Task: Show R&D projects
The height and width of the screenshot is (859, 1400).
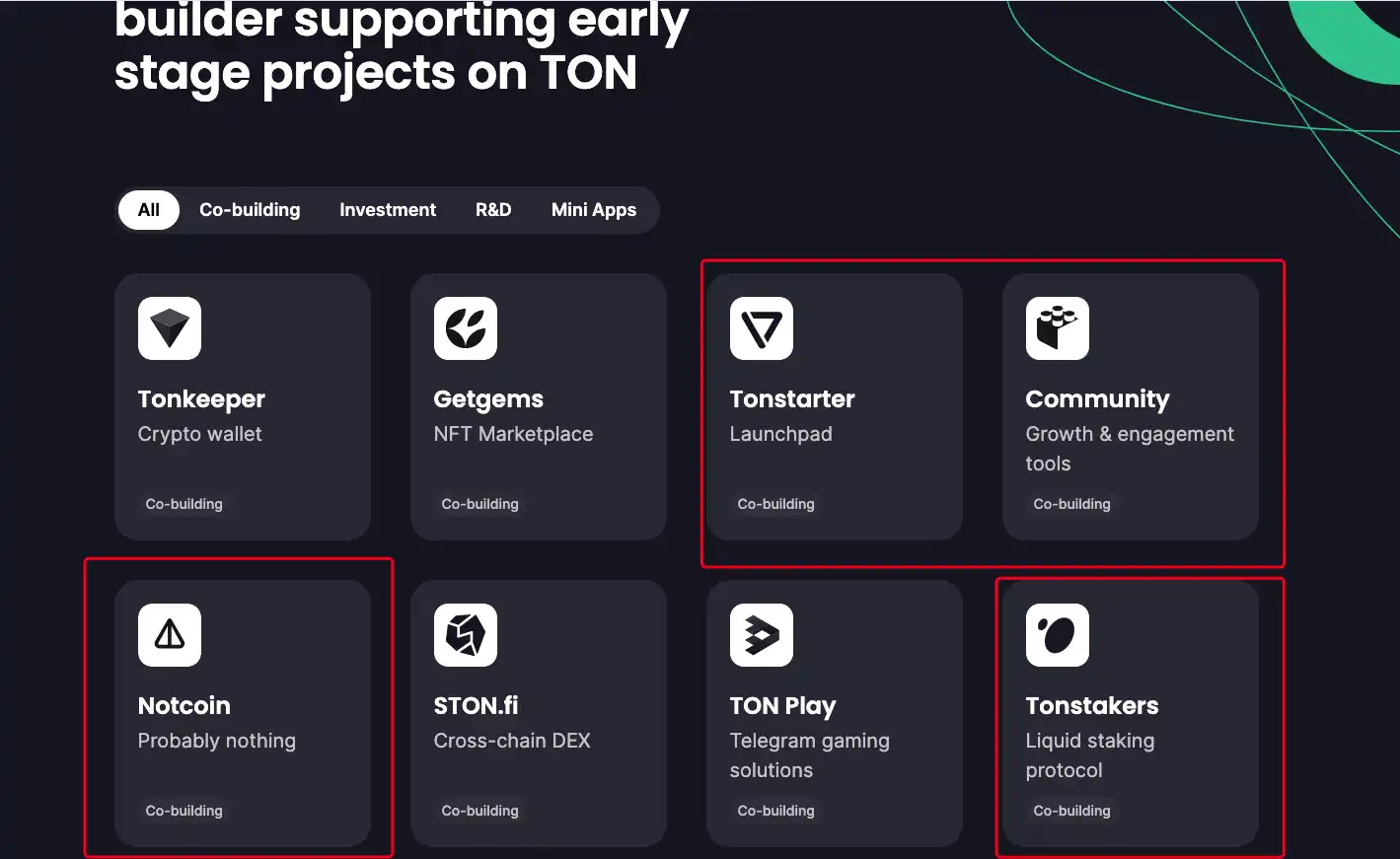Action: 493,210
